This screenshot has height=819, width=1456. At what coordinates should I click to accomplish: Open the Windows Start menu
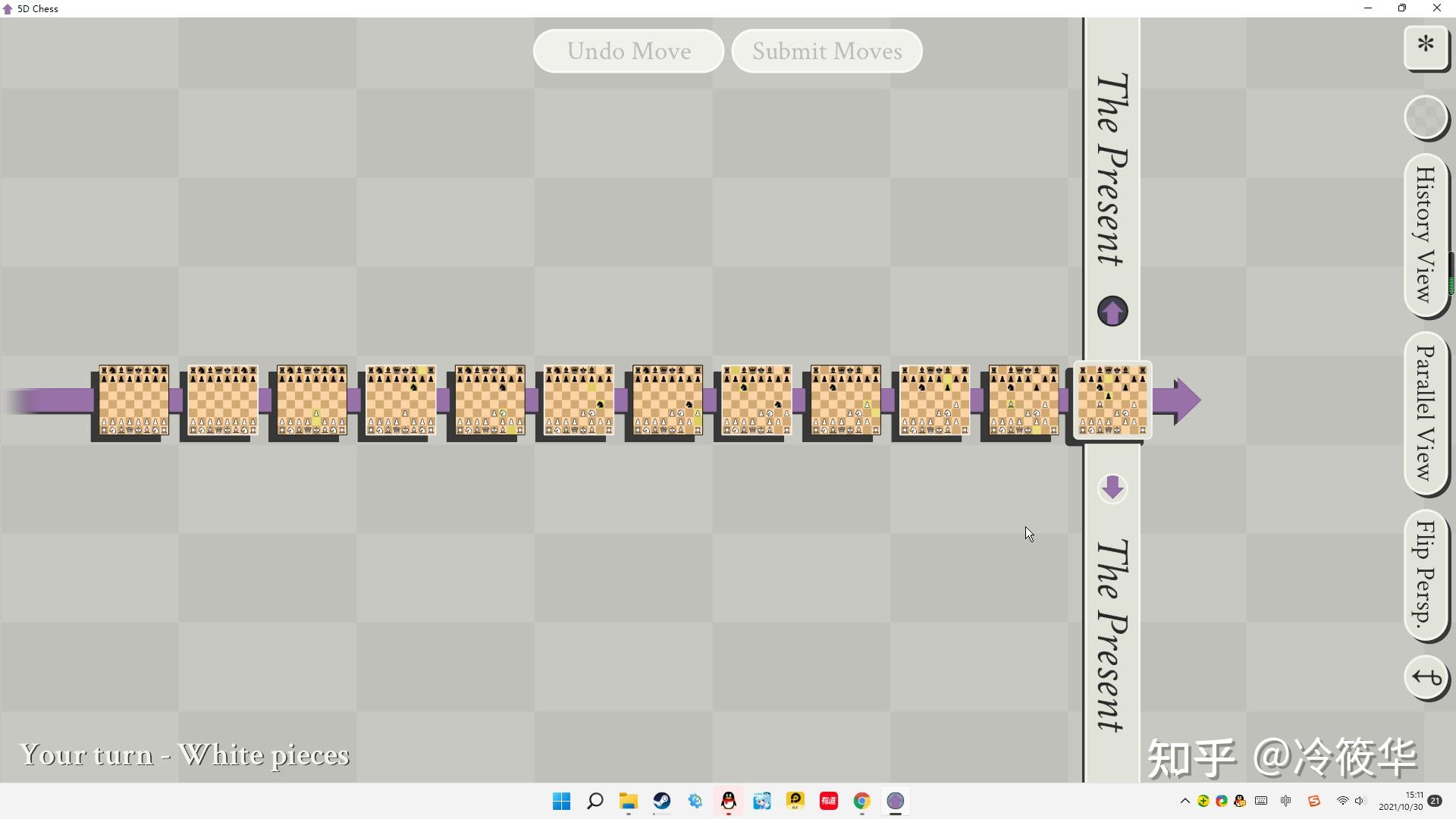(x=560, y=802)
